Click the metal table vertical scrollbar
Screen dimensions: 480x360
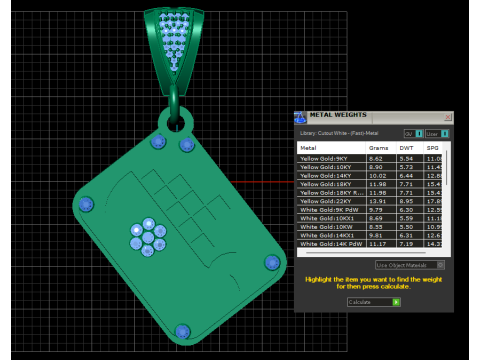click(447, 168)
